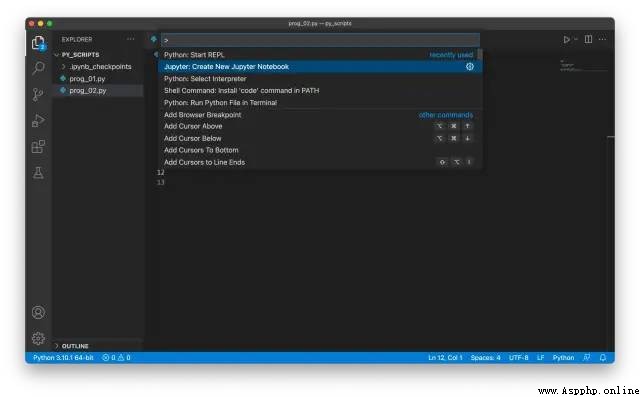Open the Extensions view
This screenshot has width=640, height=397.
tap(38, 146)
